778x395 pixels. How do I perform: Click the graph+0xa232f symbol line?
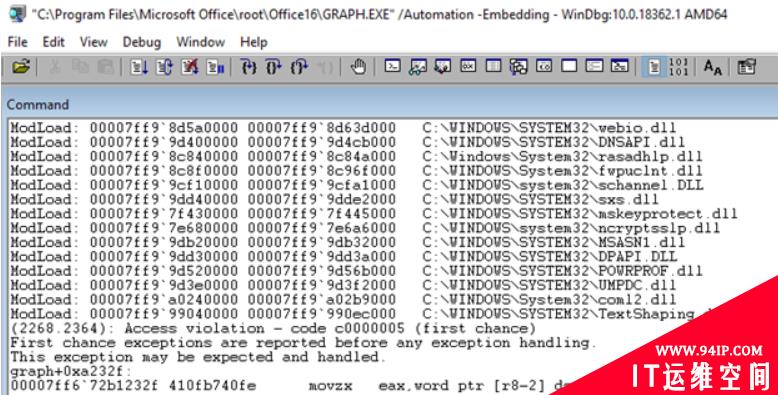(x=71, y=372)
